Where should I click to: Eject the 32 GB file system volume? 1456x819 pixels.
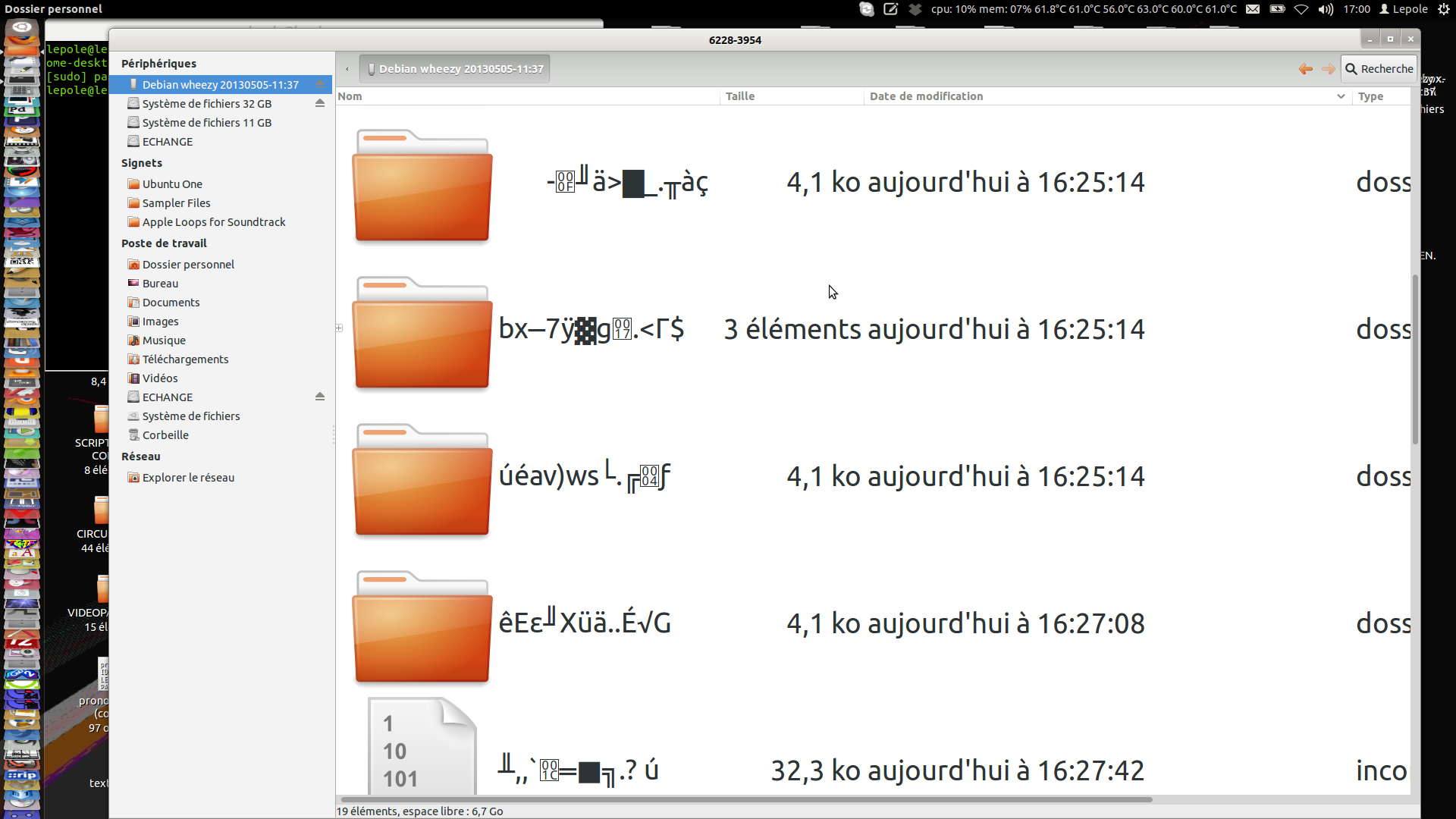320,103
